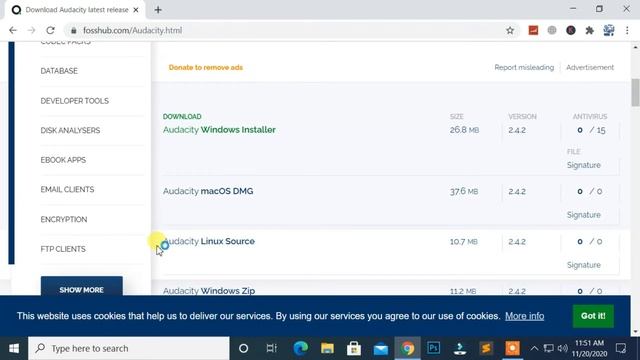Screen dimensions: 640x360
Task: Open the red chart extension icon
Action: click(533, 30)
